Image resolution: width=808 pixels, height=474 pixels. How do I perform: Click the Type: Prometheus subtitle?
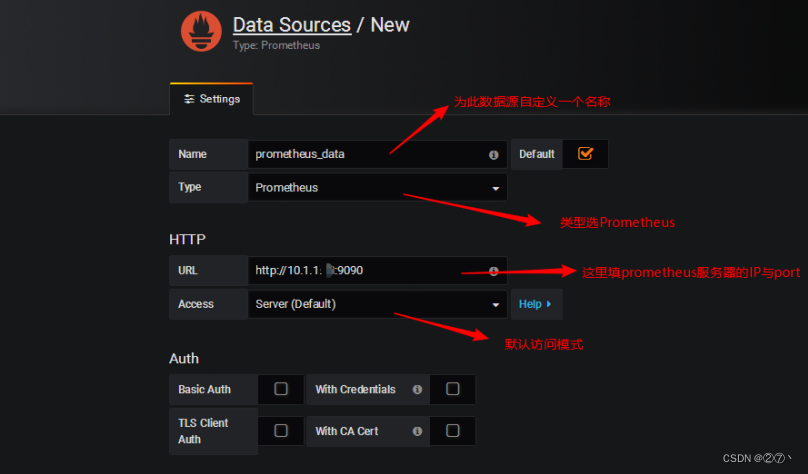coord(276,45)
